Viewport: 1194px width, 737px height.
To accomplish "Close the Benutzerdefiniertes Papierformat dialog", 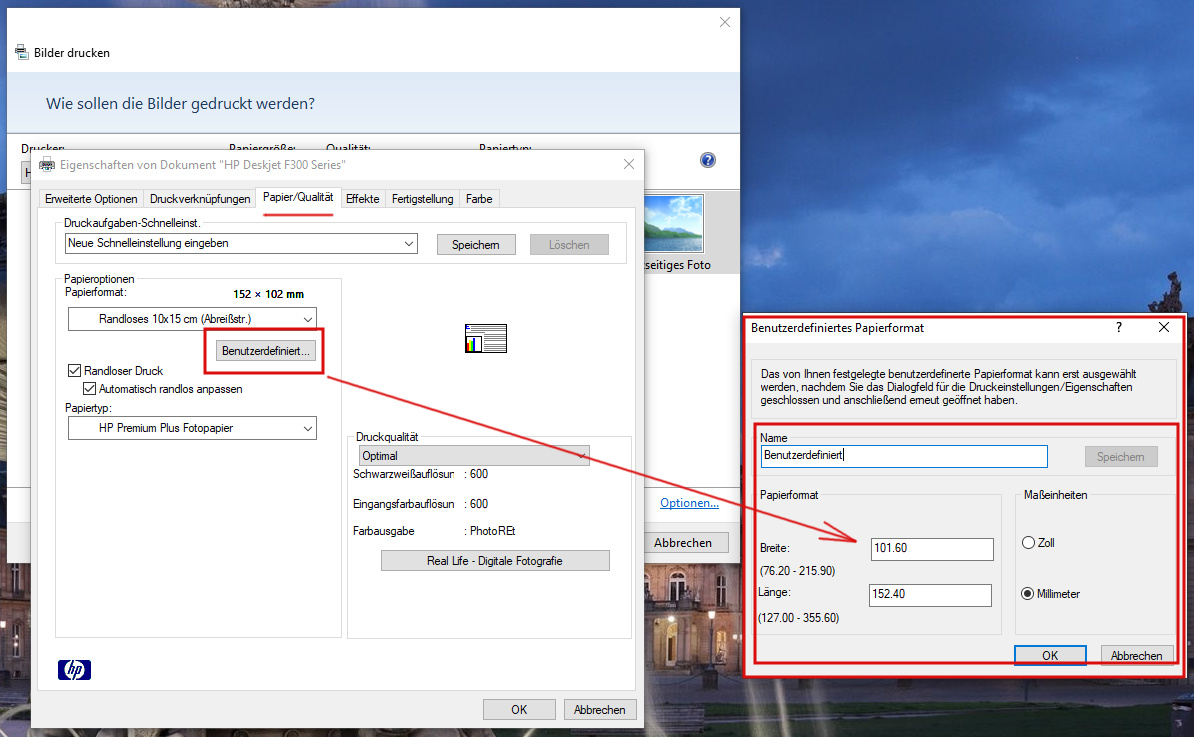I will [1164, 327].
